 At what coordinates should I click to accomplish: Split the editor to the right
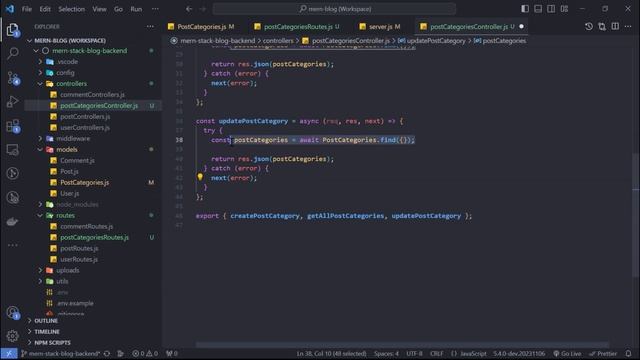click(615, 27)
